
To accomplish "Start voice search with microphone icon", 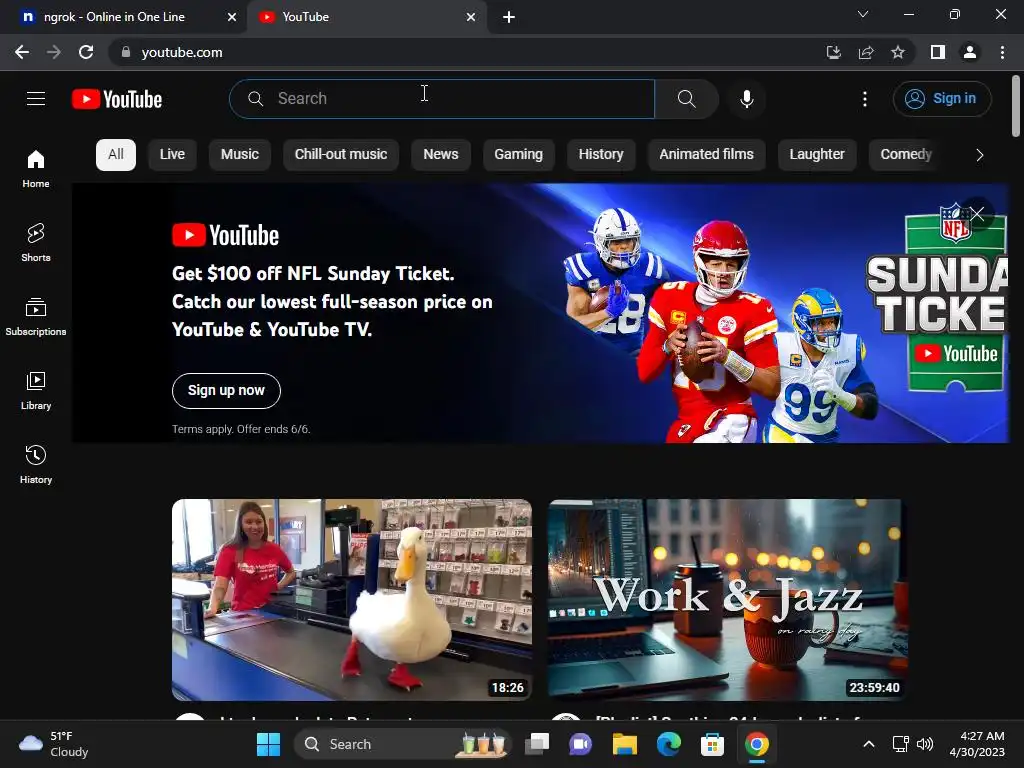I will (746, 99).
